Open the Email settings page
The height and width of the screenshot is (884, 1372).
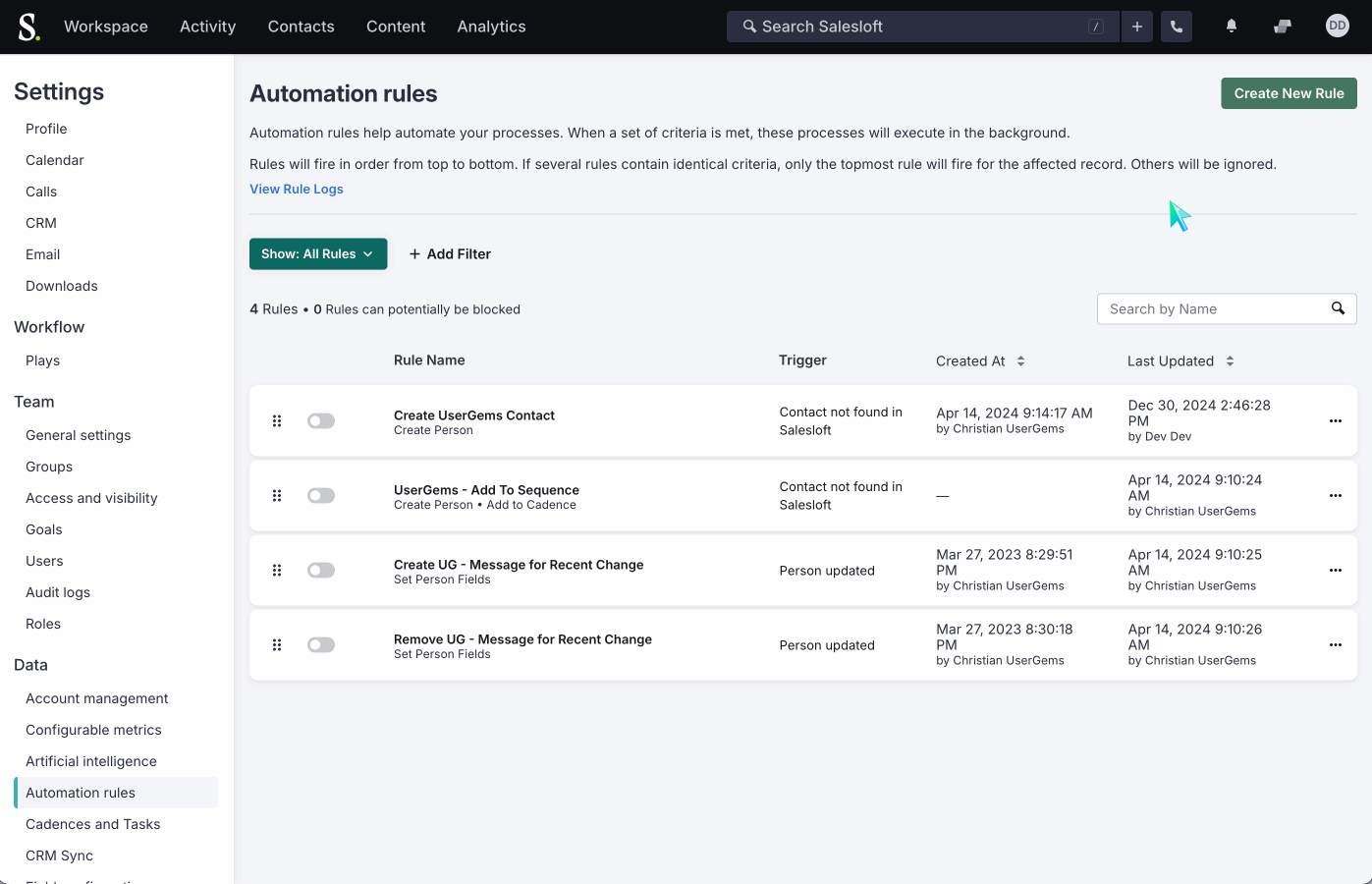point(43,254)
